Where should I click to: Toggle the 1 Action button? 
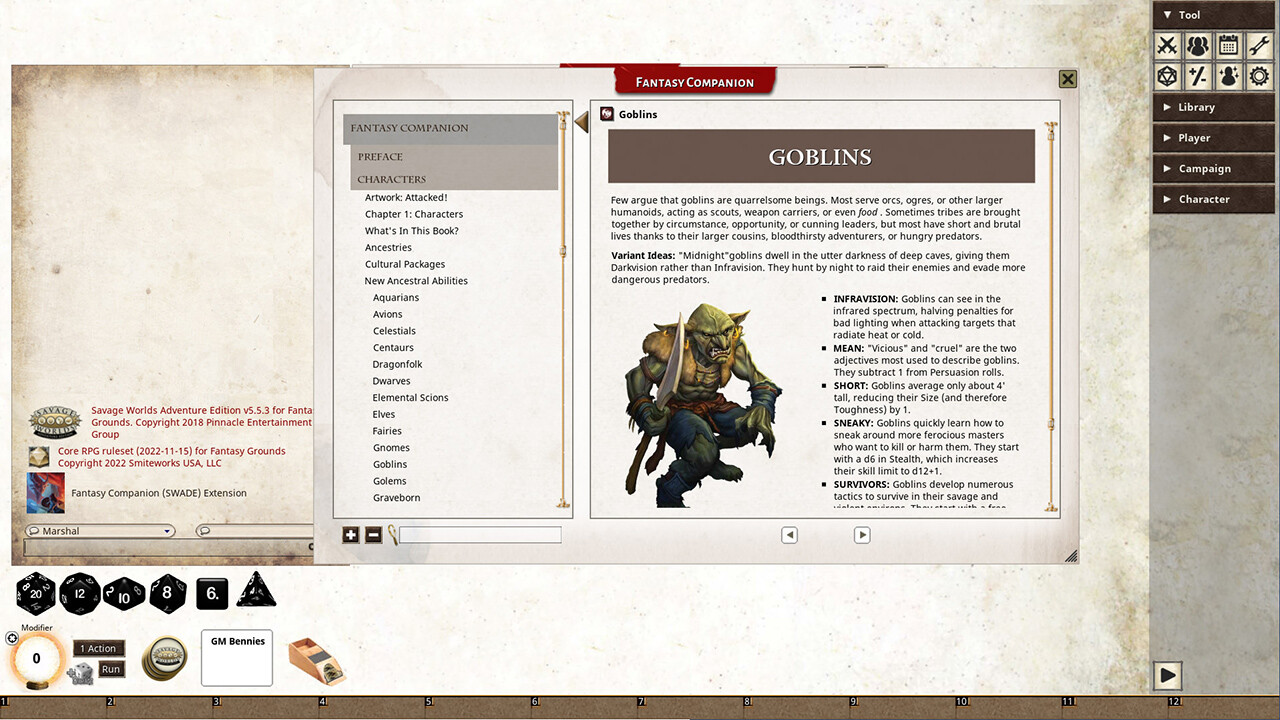pyautogui.click(x=98, y=648)
